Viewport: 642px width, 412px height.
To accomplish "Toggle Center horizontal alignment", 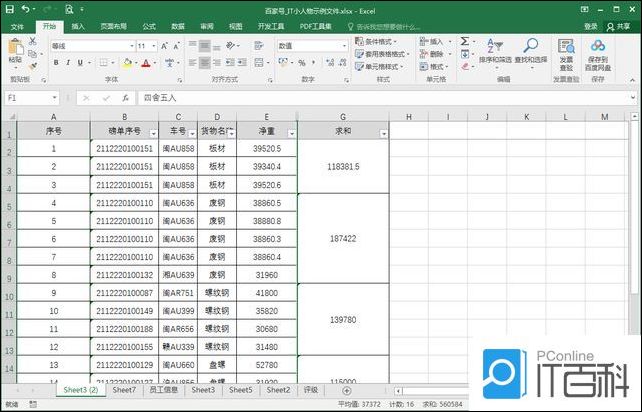I will click(204, 62).
